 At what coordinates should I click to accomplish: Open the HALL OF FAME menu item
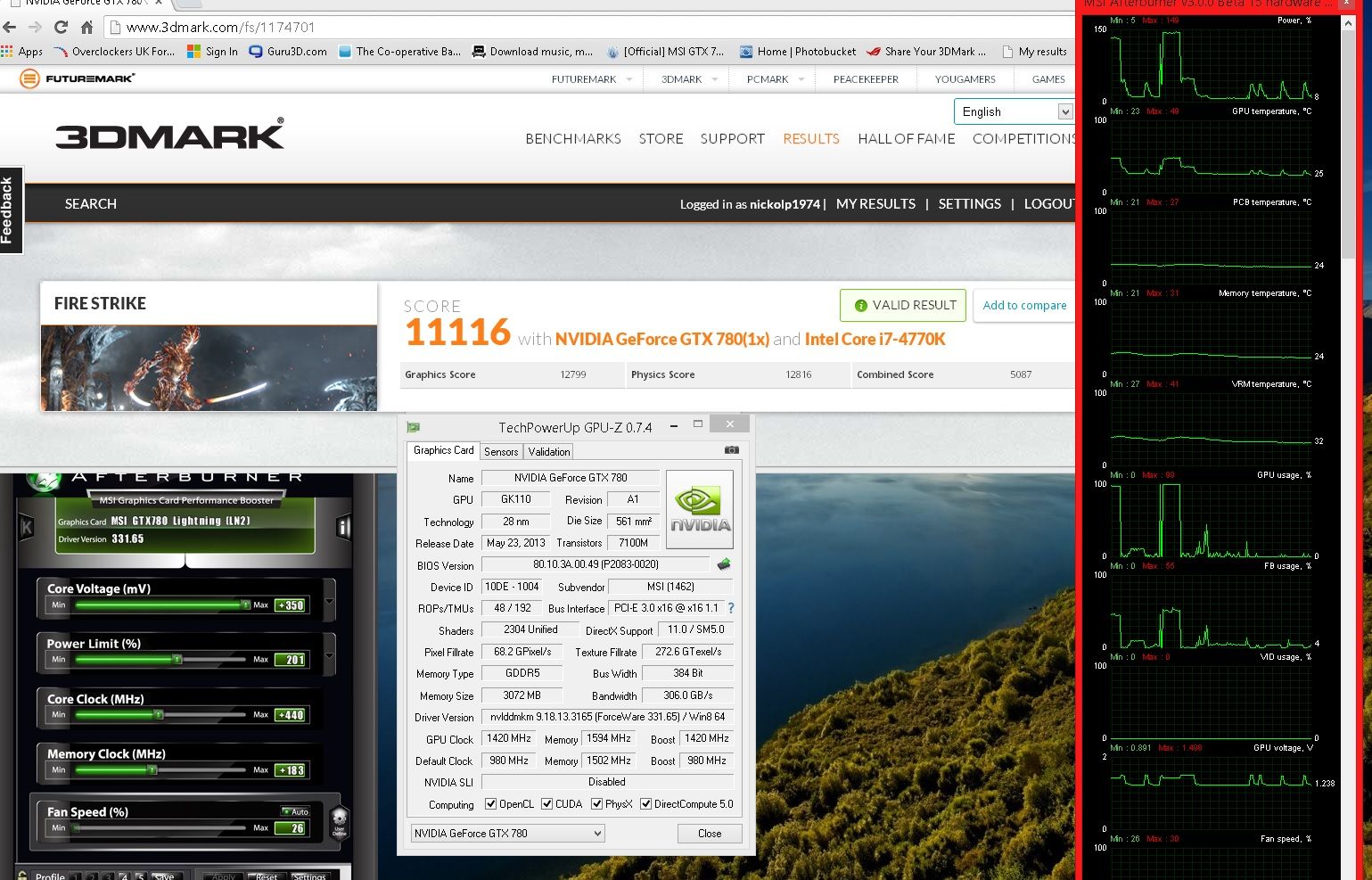click(x=906, y=139)
